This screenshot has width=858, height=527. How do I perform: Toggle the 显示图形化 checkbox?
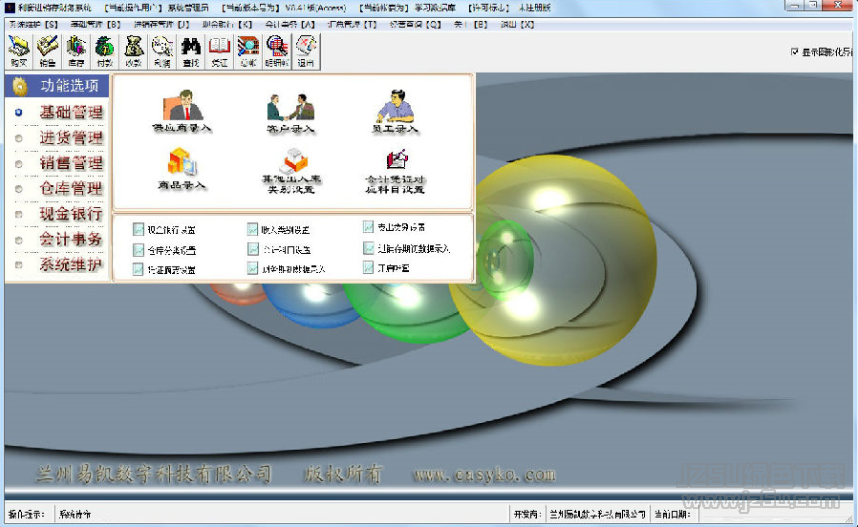click(x=795, y=51)
